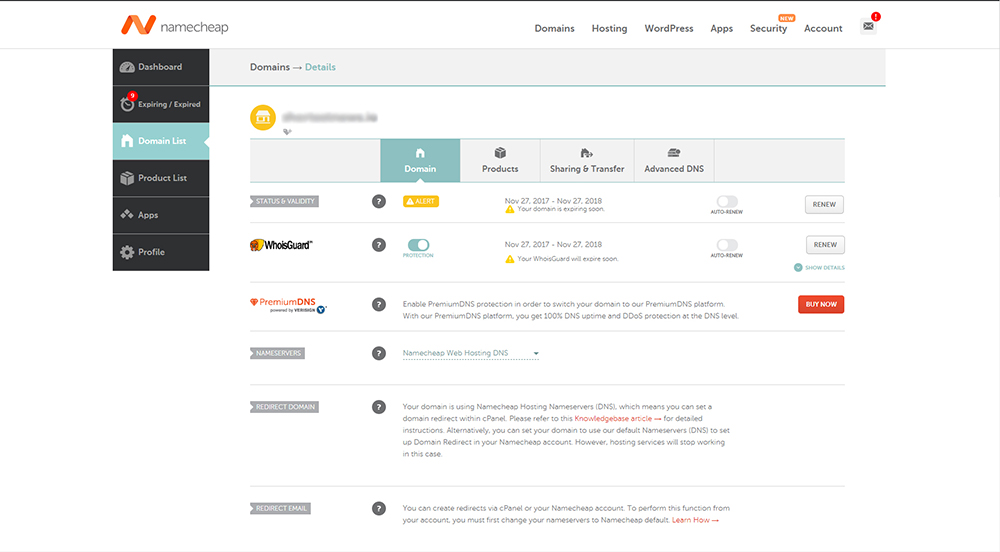Switch to the Domain tab
The width and height of the screenshot is (1000, 552).
point(420,161)
